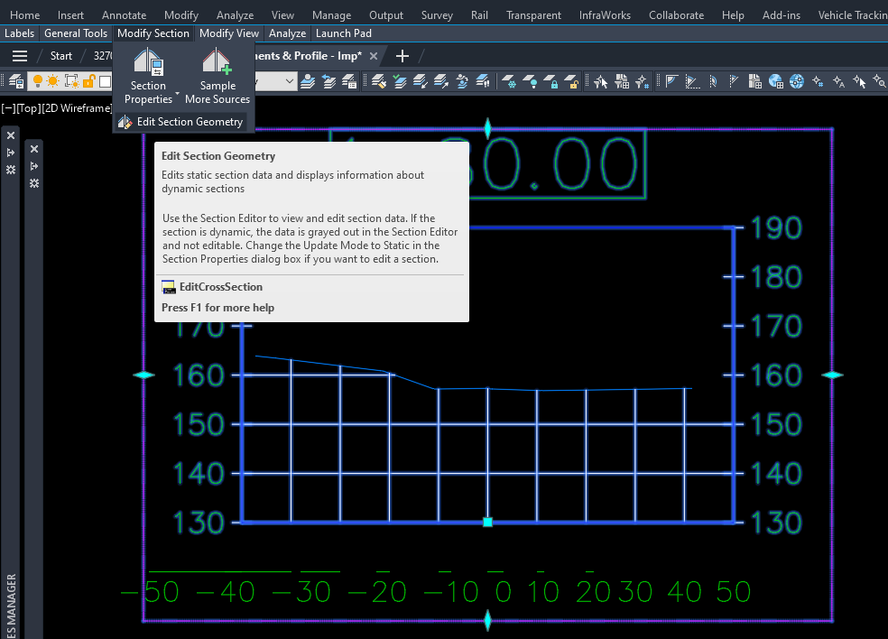
Task: Select the General Tools panel tab
Action: [x=76, y=33]
